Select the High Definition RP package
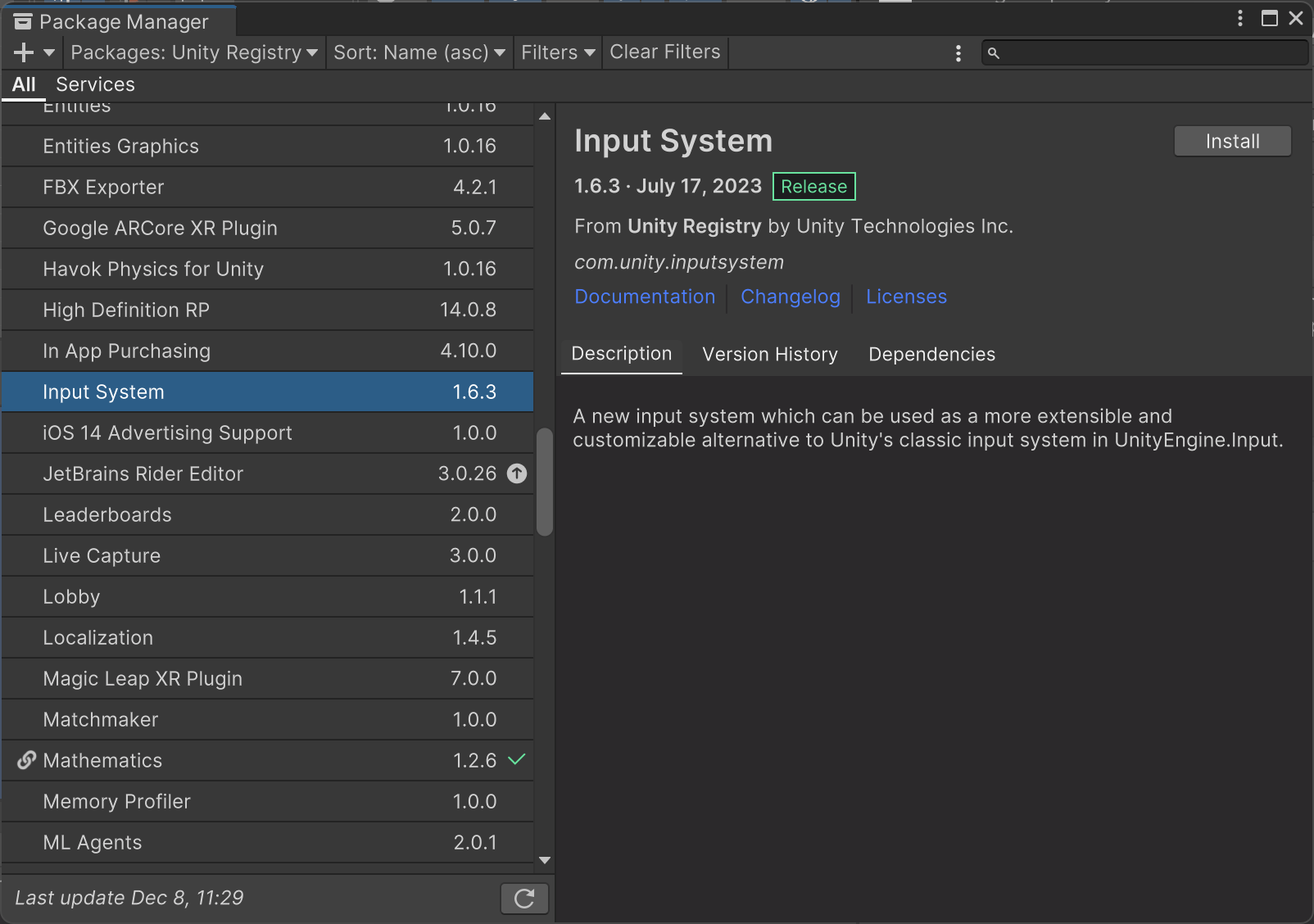The width and height of the screenshot is (1314, 924). click(x=267, y=310)
